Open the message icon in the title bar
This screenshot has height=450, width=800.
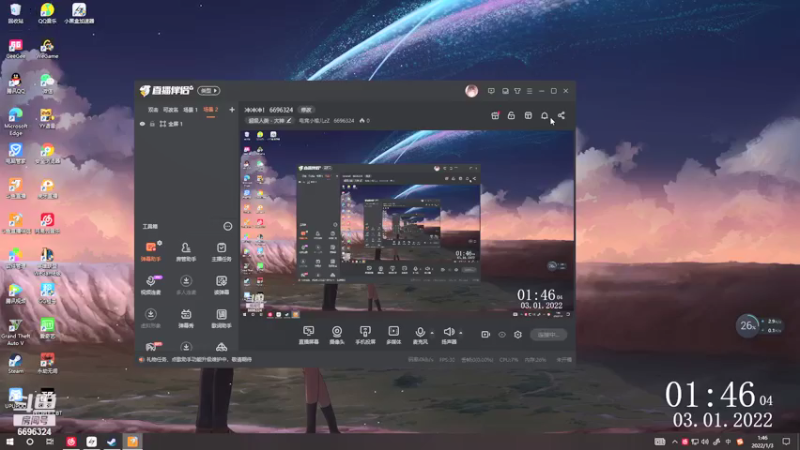(491, 91)
